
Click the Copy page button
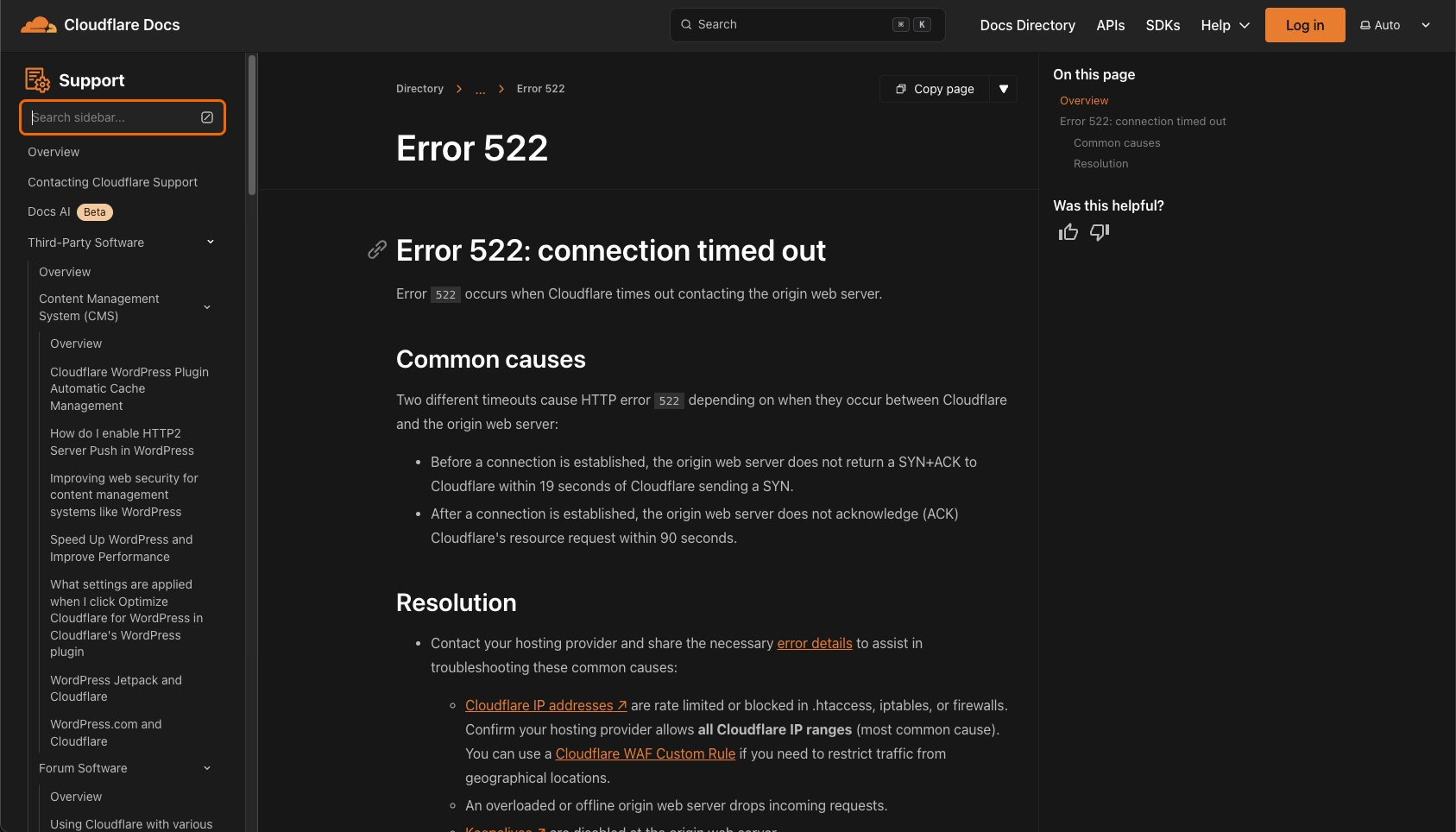point(935,89)
